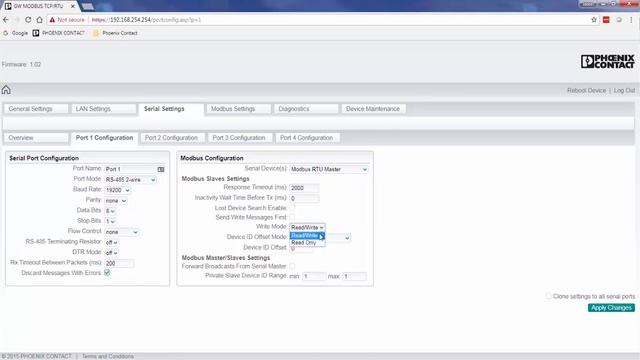
Task: Open the Data Bits dropdown
Action: [x=110, y=211]
